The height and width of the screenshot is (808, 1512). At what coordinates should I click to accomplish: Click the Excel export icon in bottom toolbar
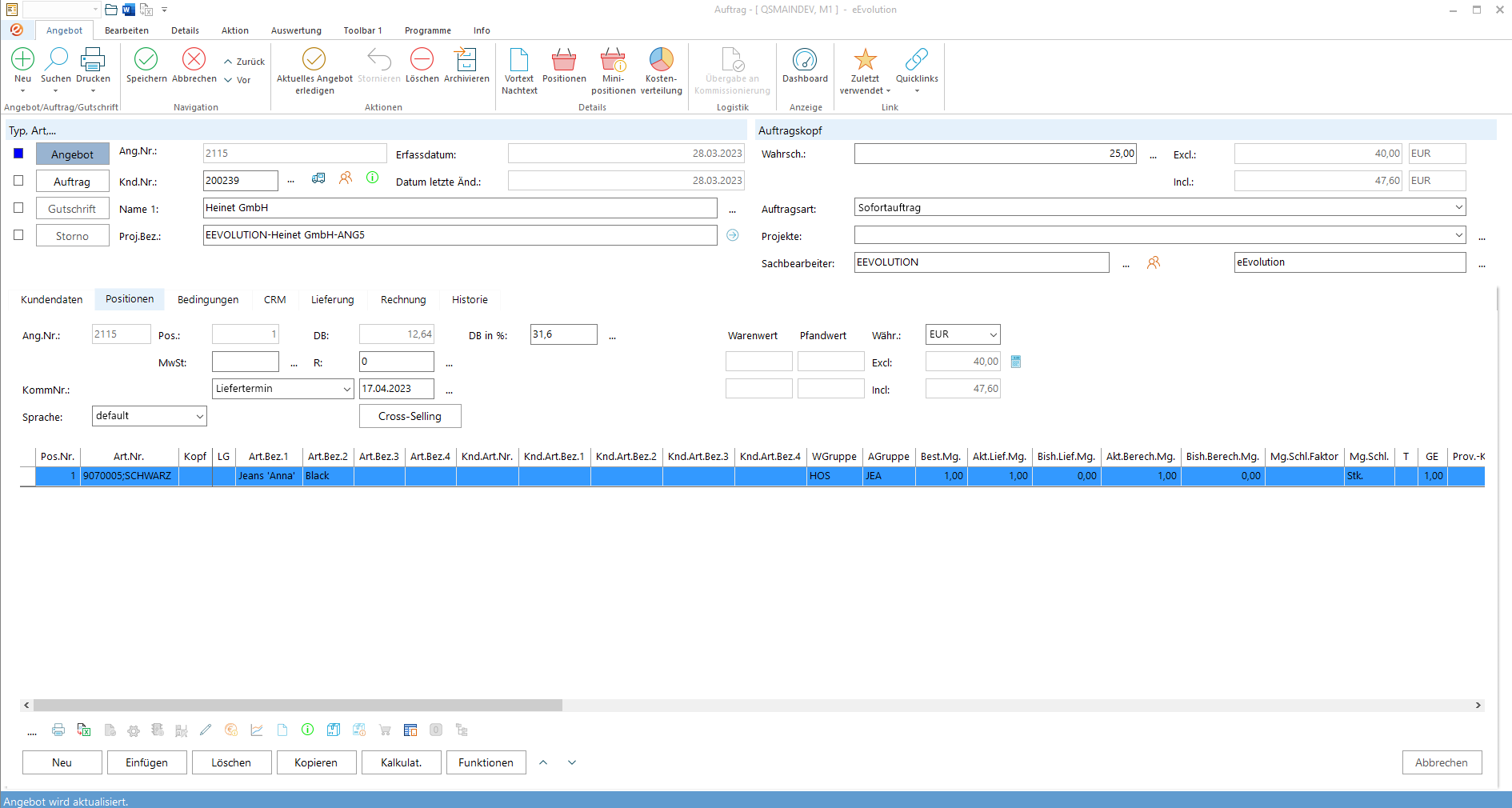pyautogui.click(x=84, y=730)
